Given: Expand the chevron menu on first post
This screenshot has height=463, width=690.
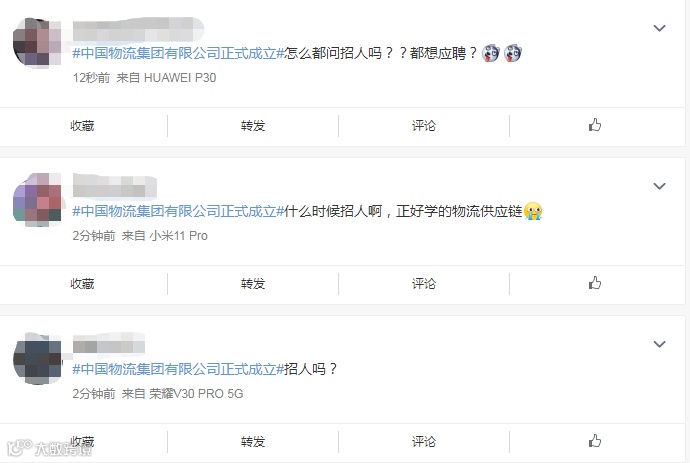Looking at the screenshot, I should pos(659,28).
